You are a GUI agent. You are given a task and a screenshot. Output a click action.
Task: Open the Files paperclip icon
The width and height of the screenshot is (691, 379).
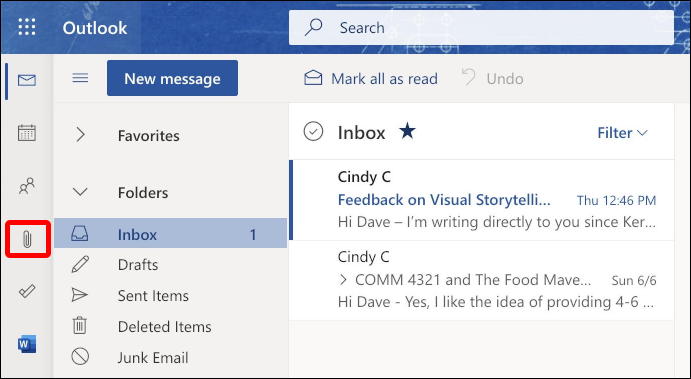click(27, 239)
